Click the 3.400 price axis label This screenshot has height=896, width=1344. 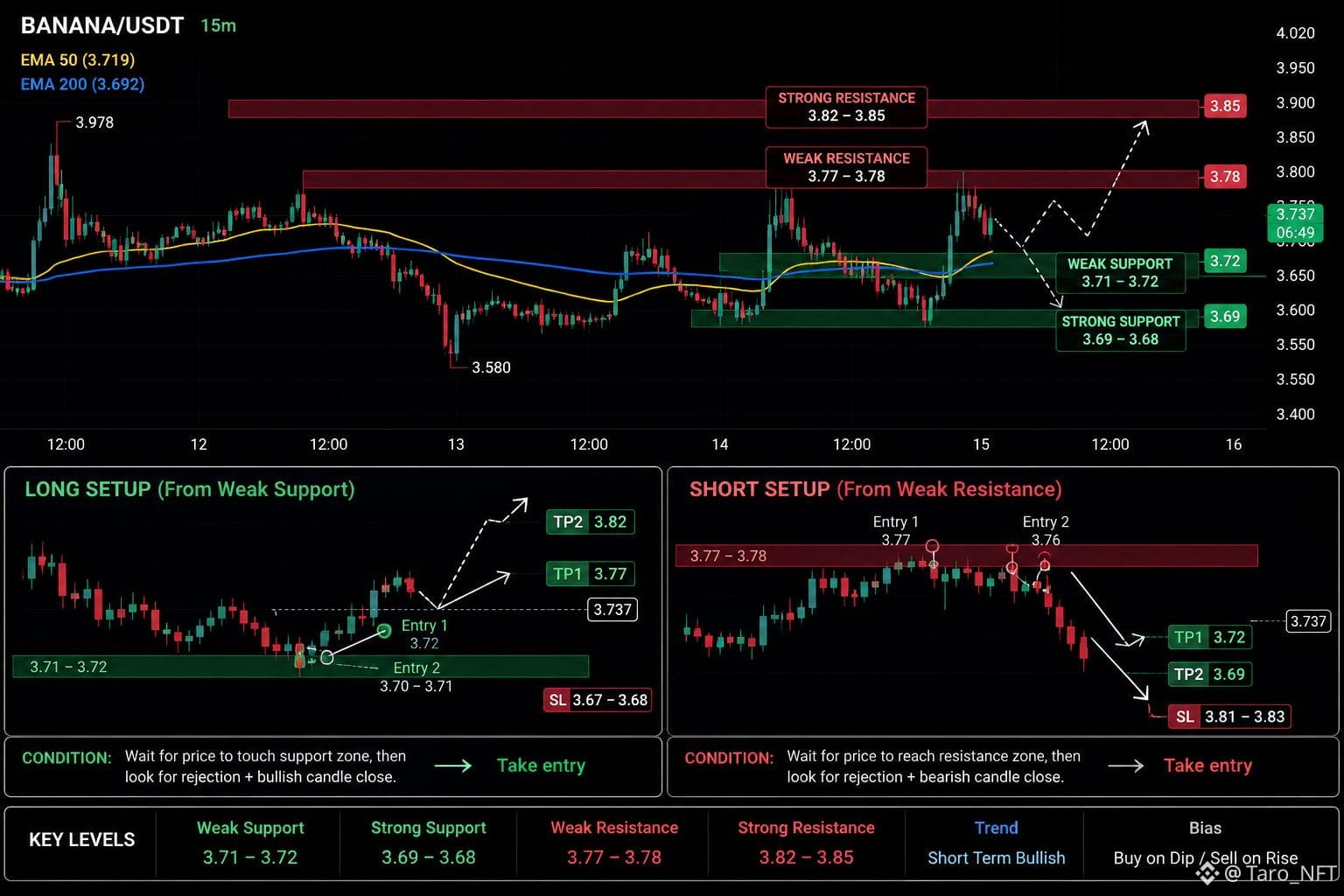tap(1295, 414)
